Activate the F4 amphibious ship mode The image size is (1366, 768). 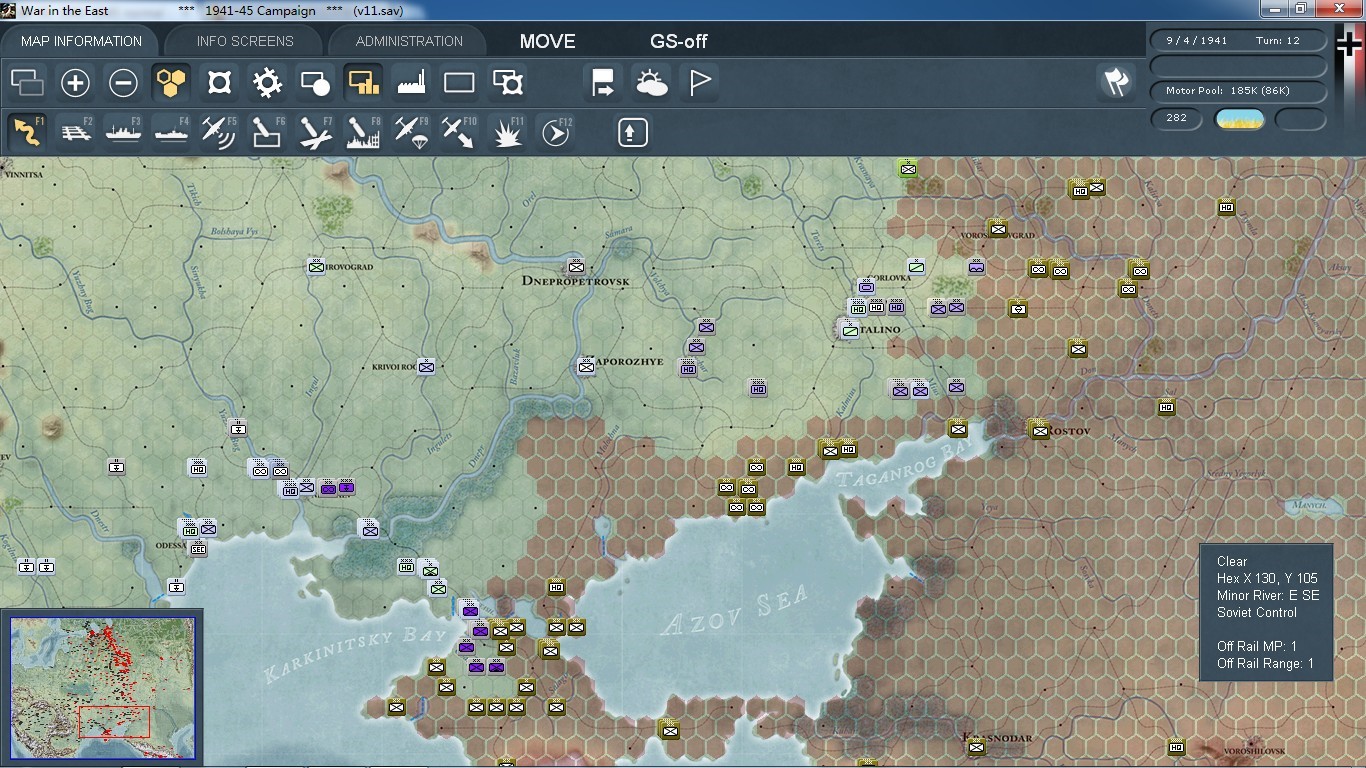tap(171, 132)
